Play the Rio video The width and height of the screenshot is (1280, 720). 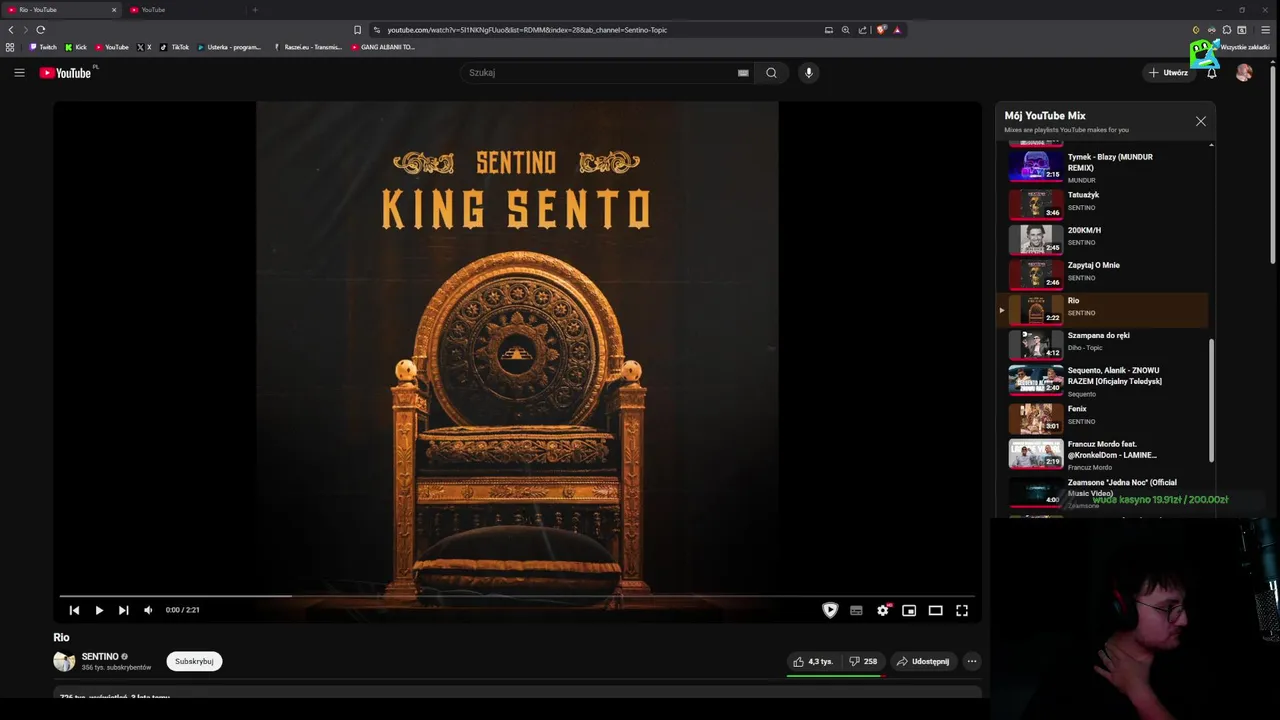99,610
